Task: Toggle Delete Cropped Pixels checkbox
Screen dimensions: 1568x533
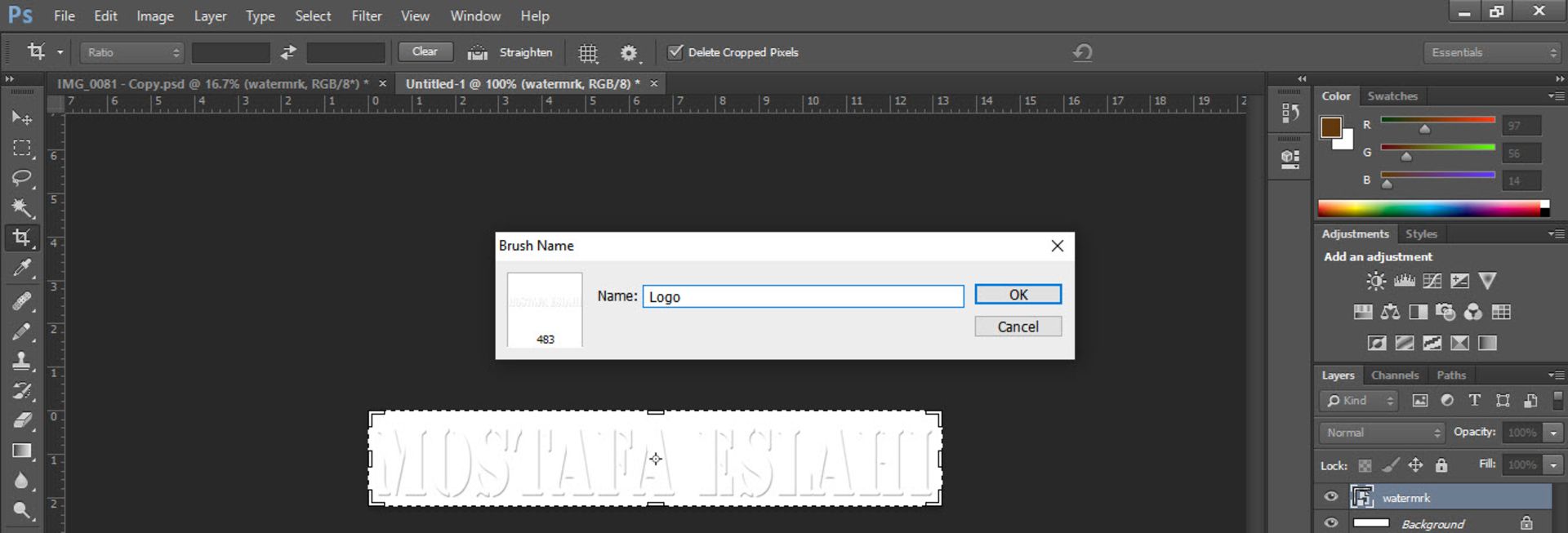Action: tap(675, 52)
